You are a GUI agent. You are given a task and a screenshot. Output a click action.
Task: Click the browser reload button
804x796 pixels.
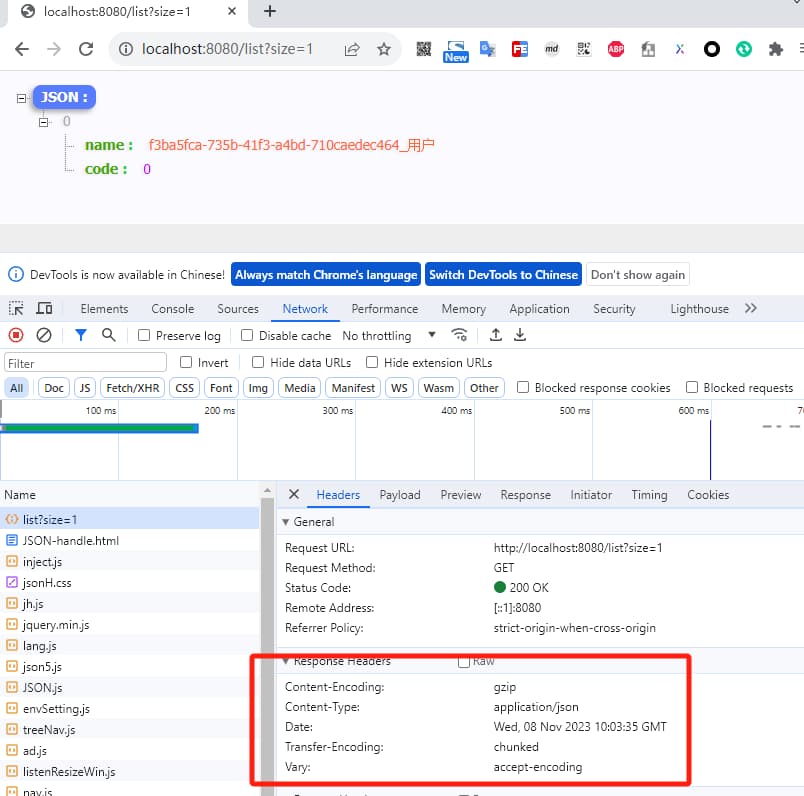coord(86,49)
